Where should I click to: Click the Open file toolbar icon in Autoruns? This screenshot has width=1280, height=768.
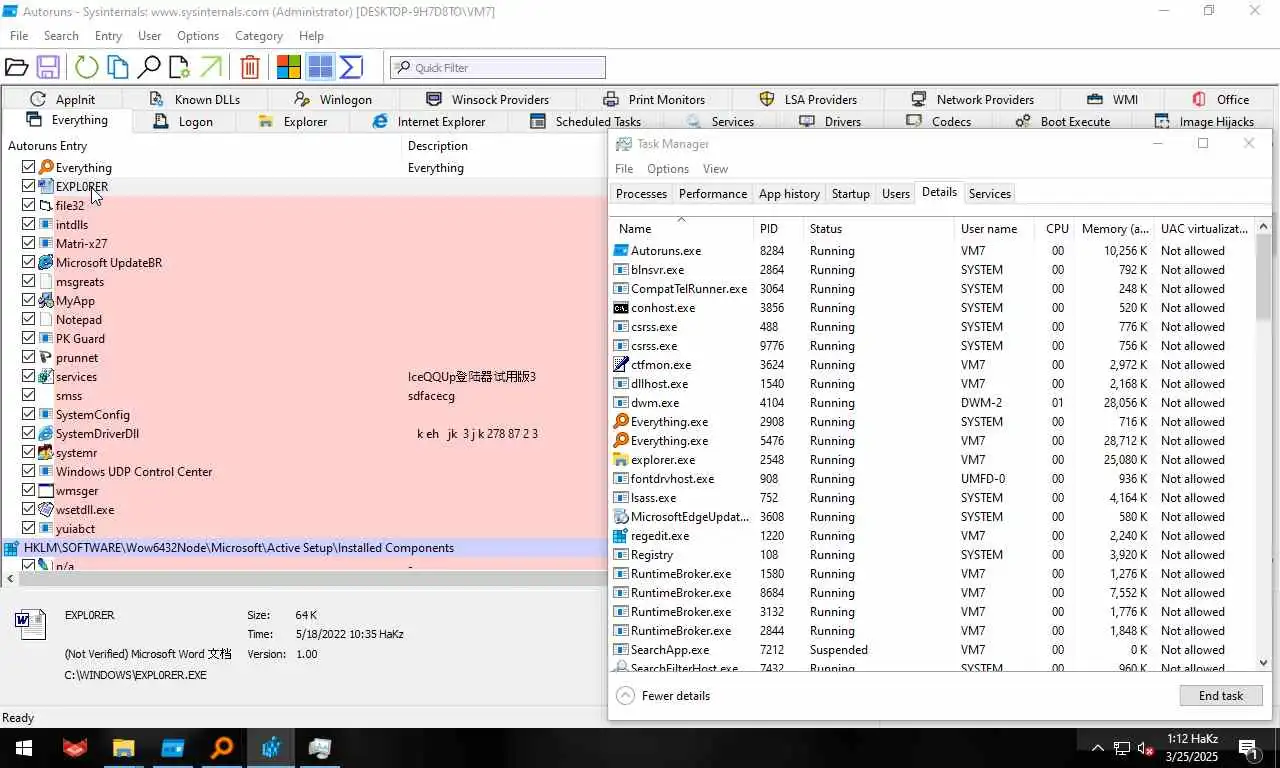16,67
